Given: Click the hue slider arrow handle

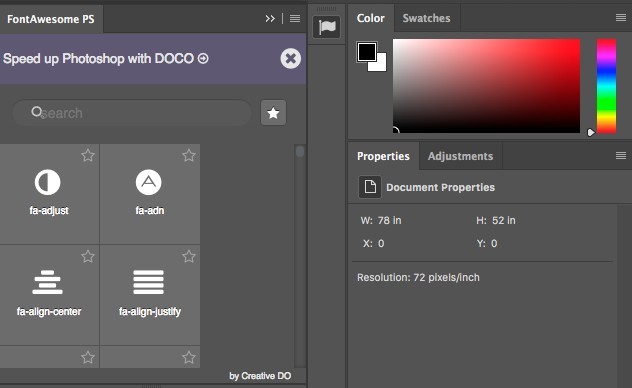Looking at the screenshot, I should click(590, 133).
